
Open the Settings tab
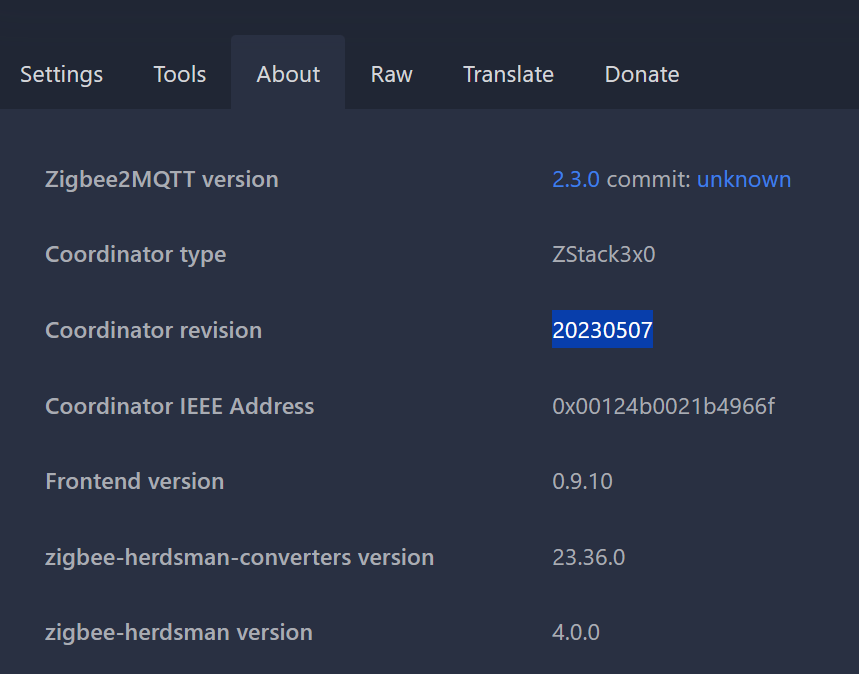click(x=61, y=75)
